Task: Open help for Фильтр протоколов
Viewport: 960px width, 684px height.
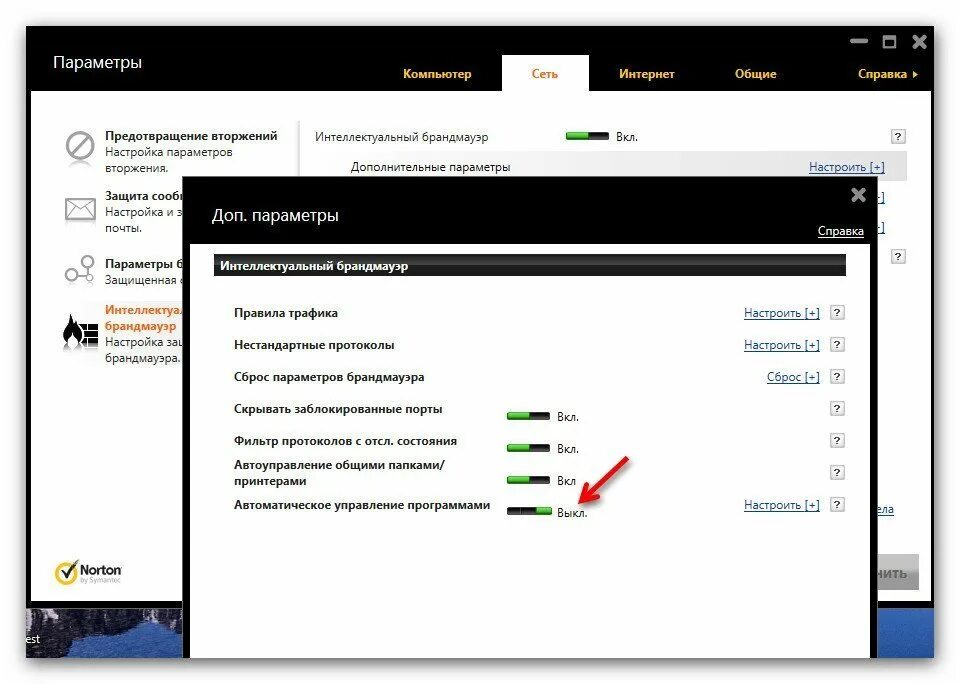Action: (x=837, y=440)
